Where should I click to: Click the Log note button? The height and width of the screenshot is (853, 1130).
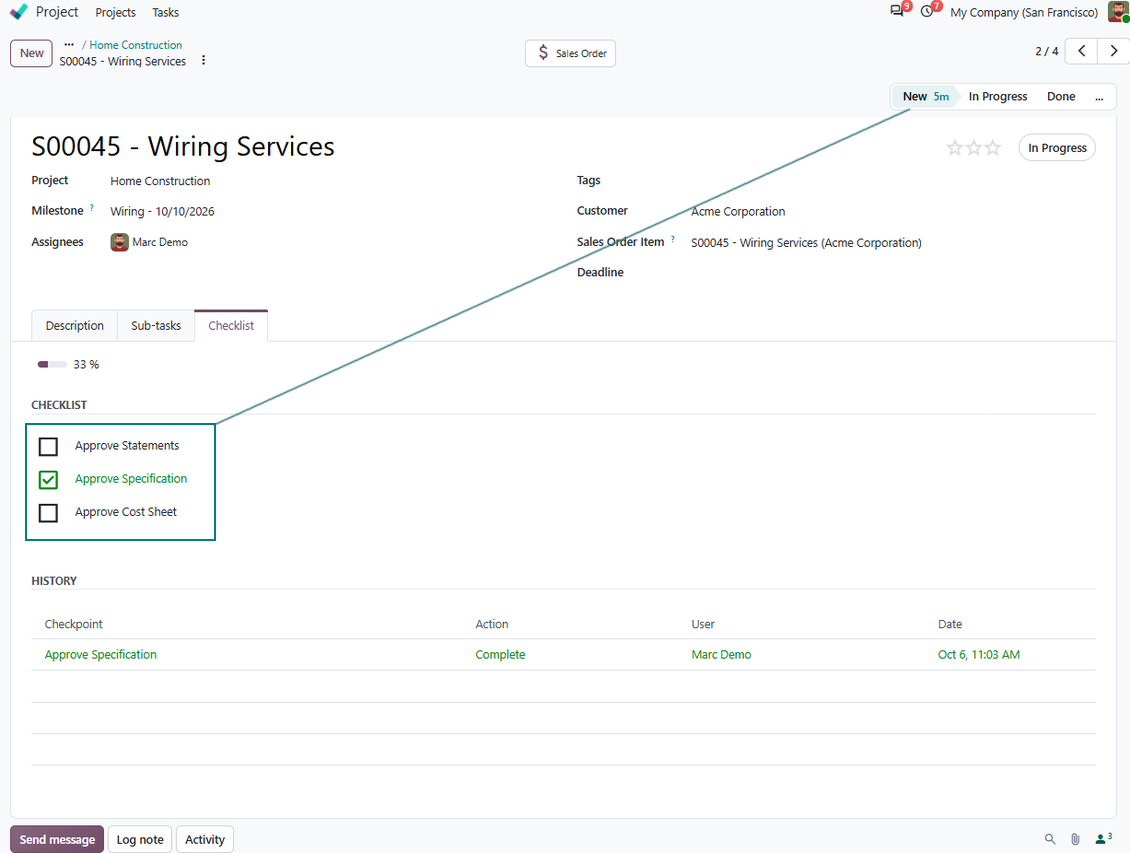140,839
